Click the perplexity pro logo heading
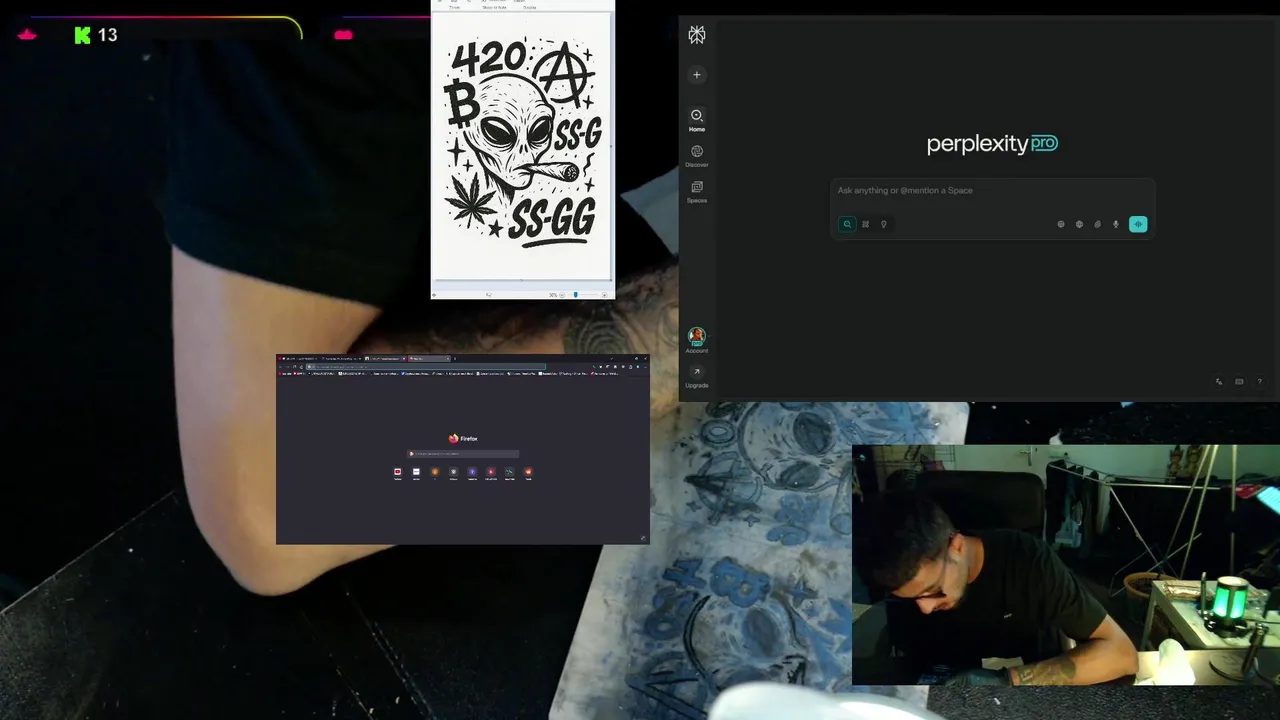 [992, 144]
